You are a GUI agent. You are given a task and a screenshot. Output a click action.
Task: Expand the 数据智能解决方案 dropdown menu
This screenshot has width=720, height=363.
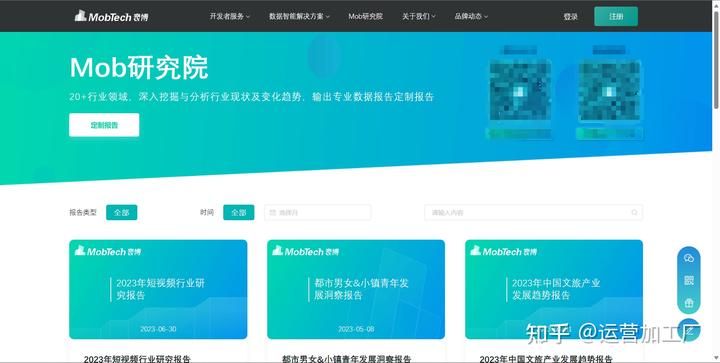299,17
